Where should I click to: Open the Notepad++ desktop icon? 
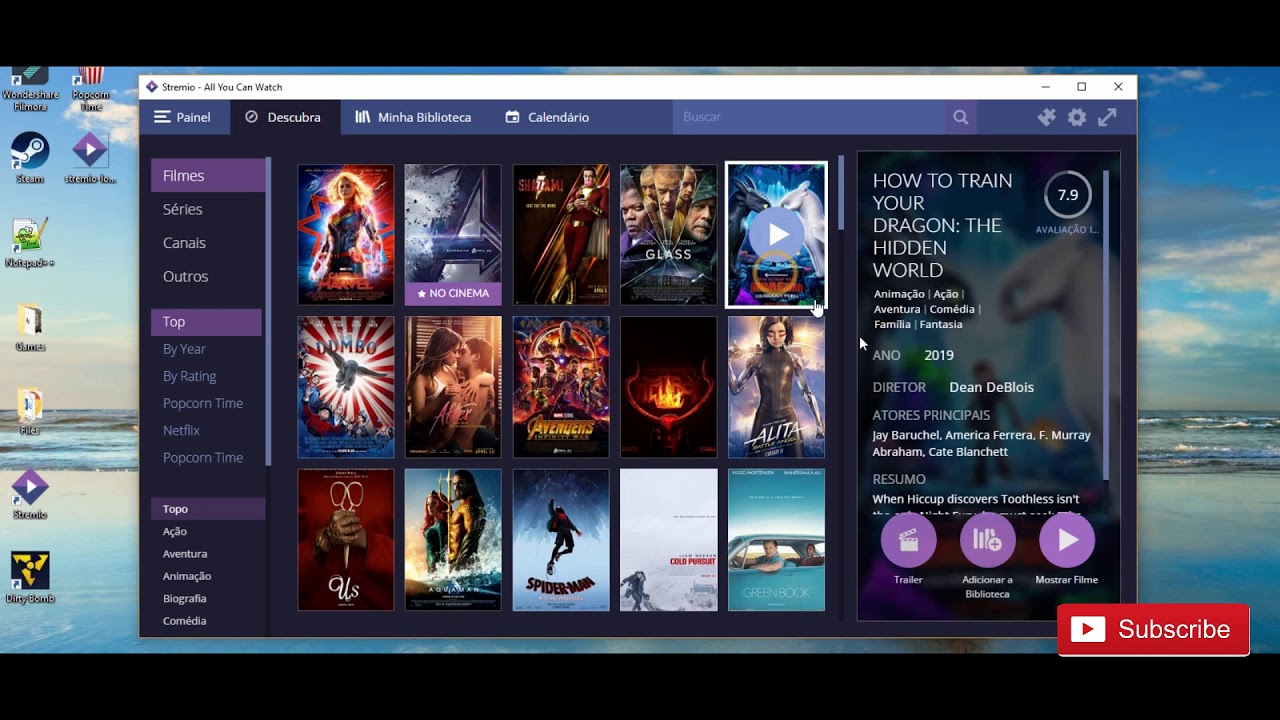[x=30, y=244]
